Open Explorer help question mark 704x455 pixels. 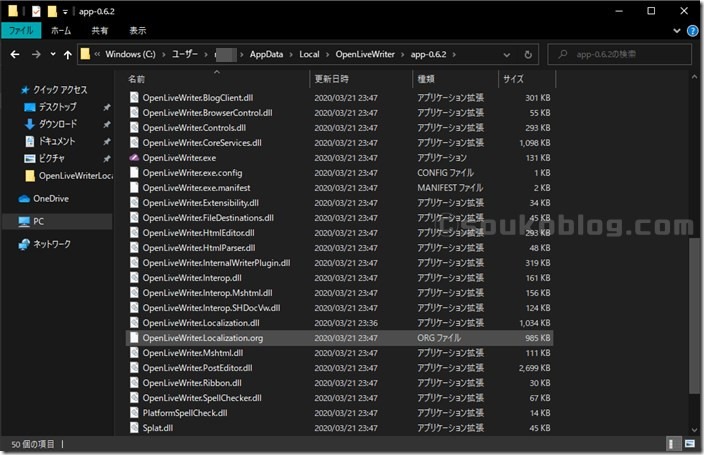pos(693,31)
